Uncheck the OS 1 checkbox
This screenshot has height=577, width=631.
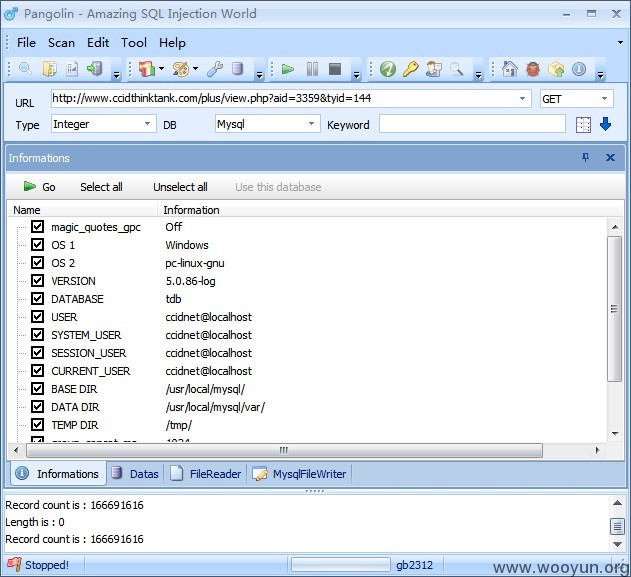[37, 245]
